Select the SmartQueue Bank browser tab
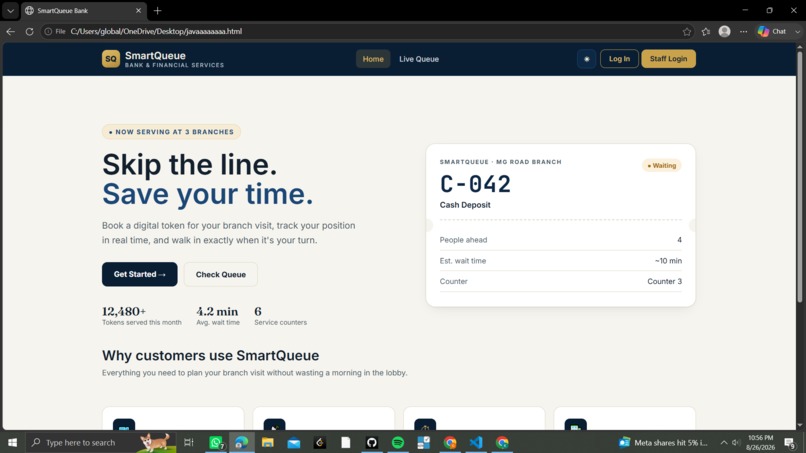The height and width of the screenshot is (453, 806). click(x=82, y=10)
